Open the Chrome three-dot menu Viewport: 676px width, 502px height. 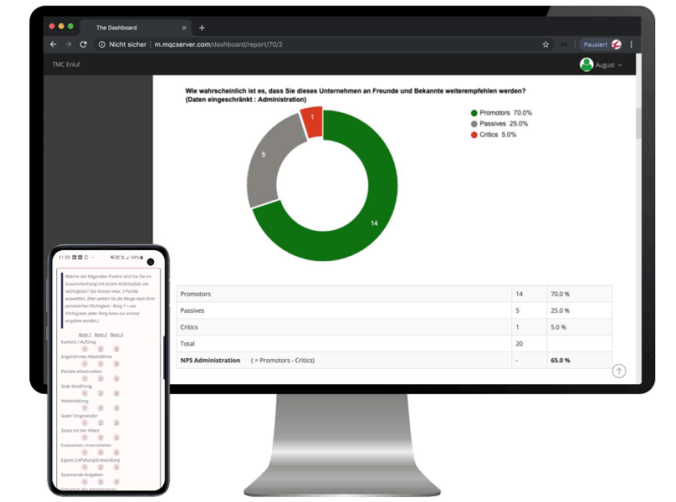pos(631,44)
